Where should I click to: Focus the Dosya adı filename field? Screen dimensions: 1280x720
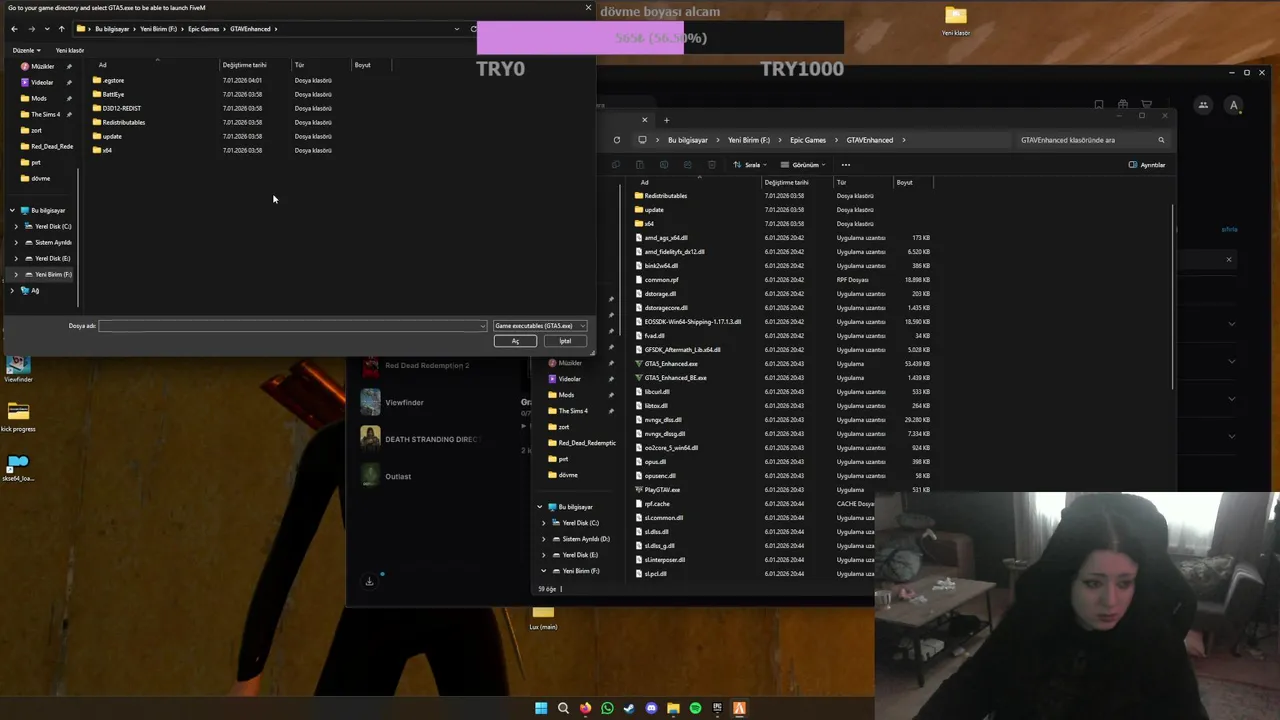(x=288, y=326)
